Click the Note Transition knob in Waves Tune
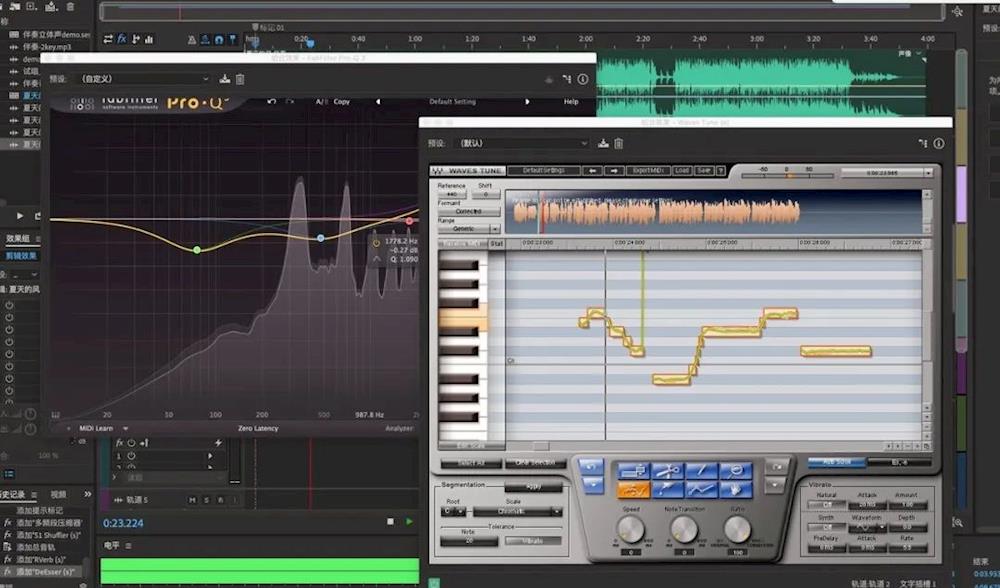The image size is (1000, 588). click(684, 529)
